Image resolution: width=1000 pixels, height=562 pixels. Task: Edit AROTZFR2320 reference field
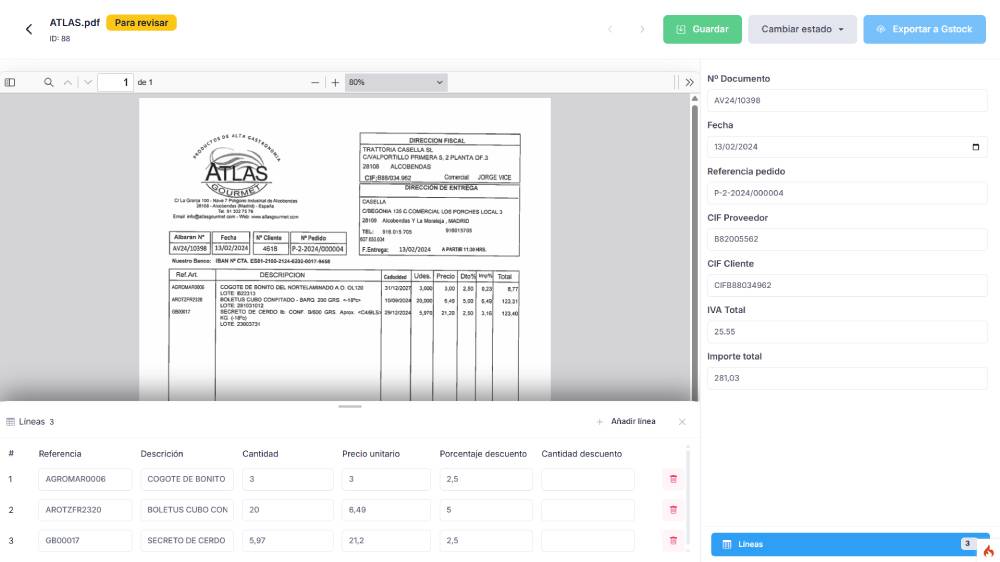pos(85,510)
